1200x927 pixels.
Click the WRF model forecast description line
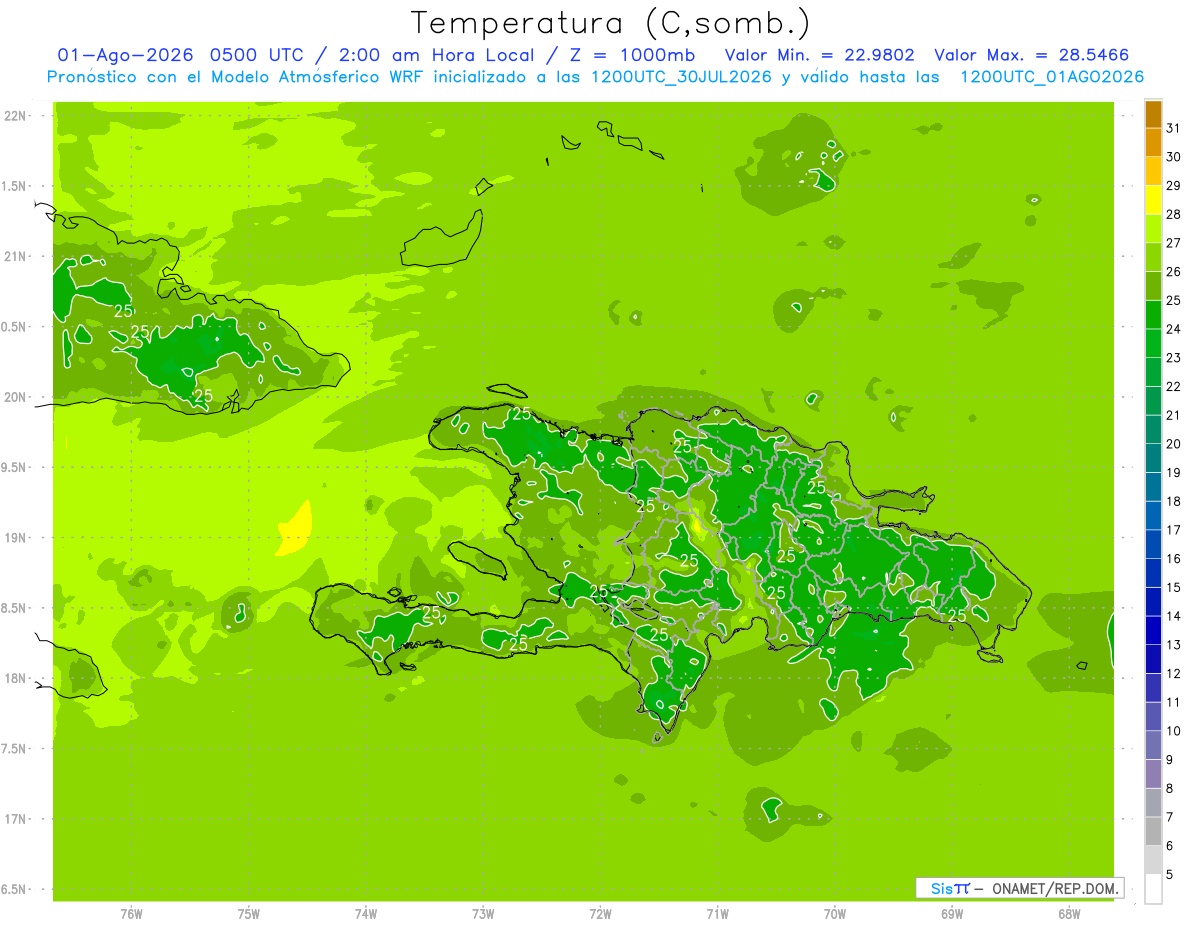(595, 77)
